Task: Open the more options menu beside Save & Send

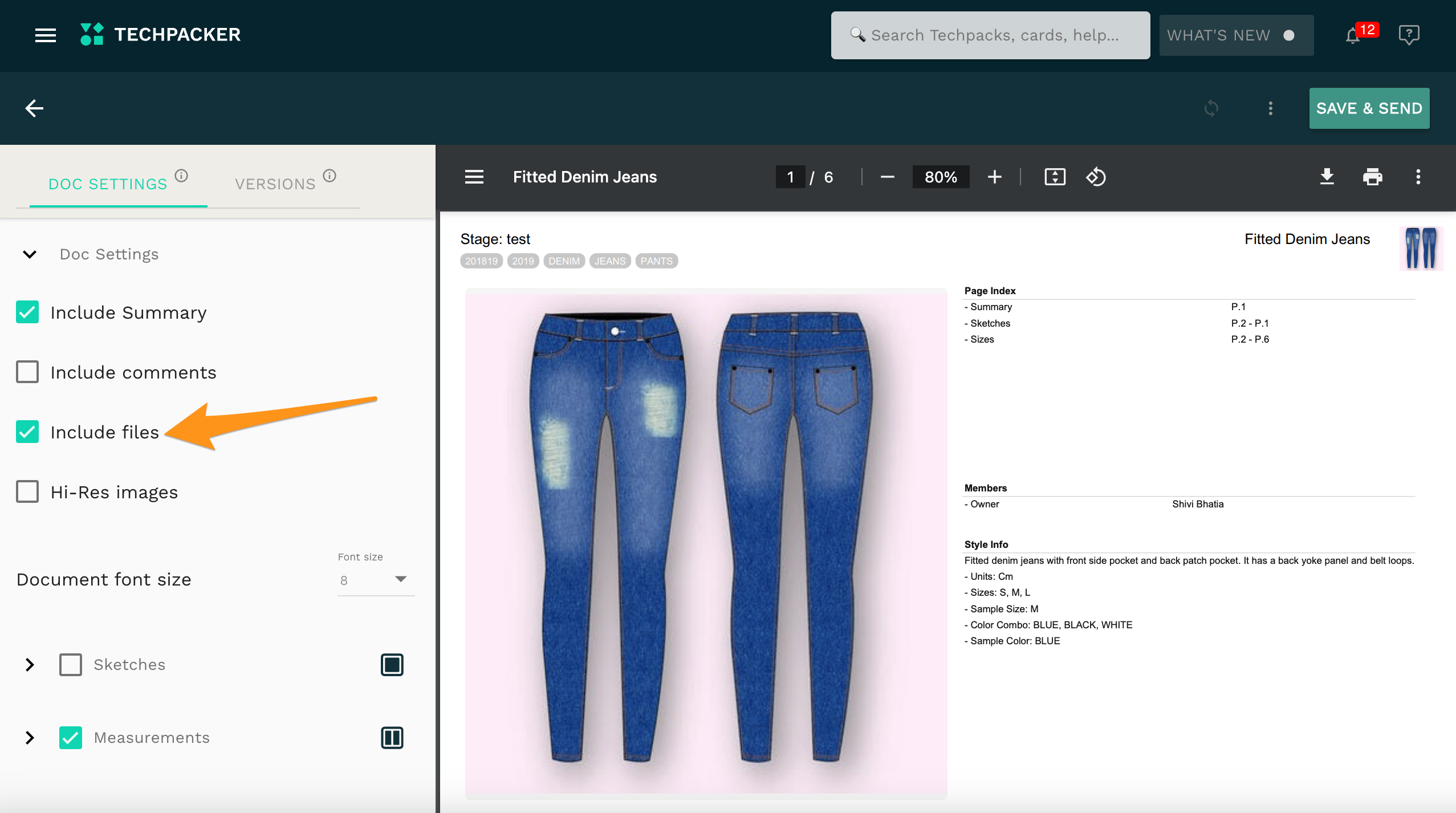Action: pyautogui.click(x=1270, y=108)
